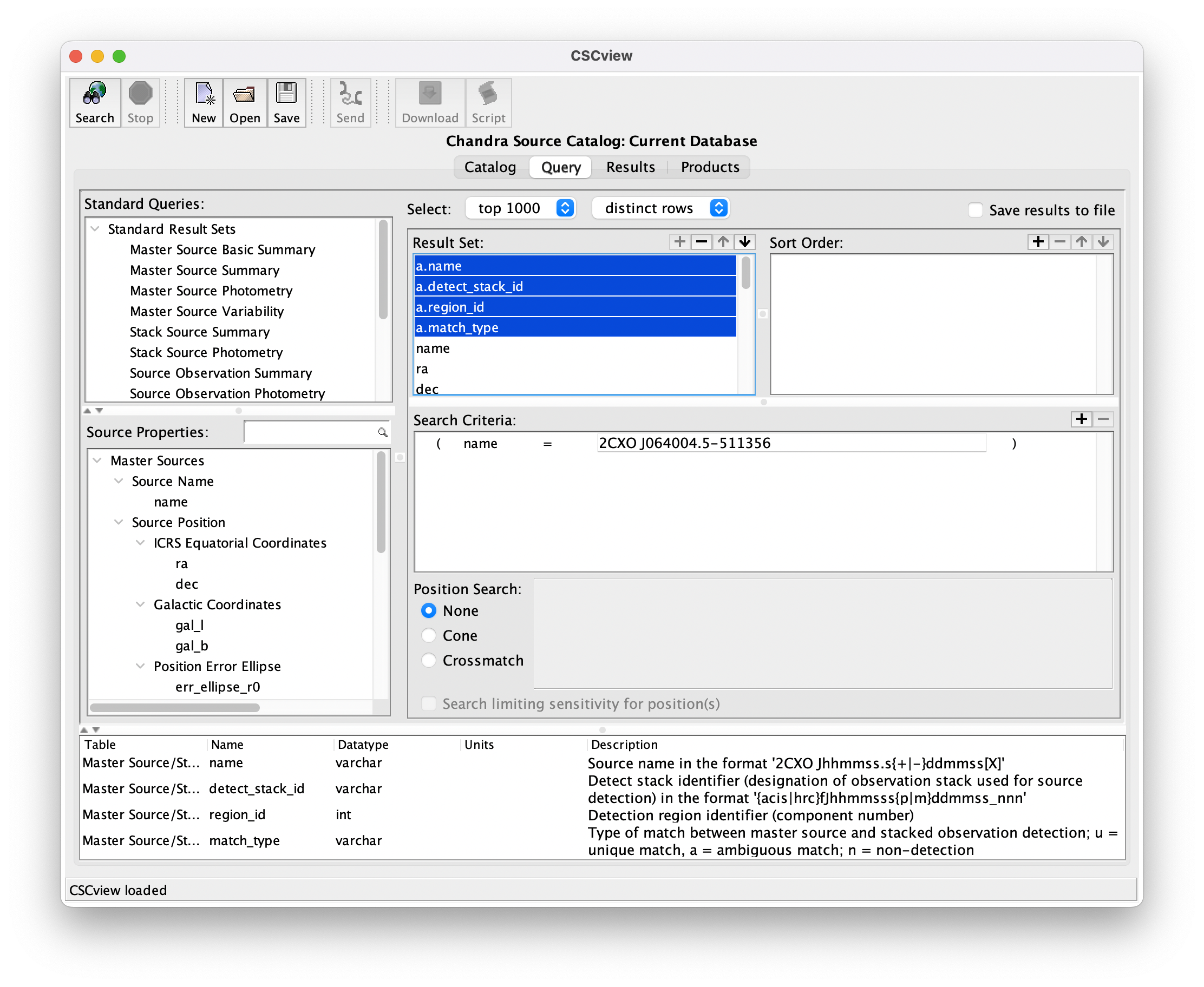Select the Cone position search option
The width and height of the screenshot is (1204, 987).
click(428, 635)
